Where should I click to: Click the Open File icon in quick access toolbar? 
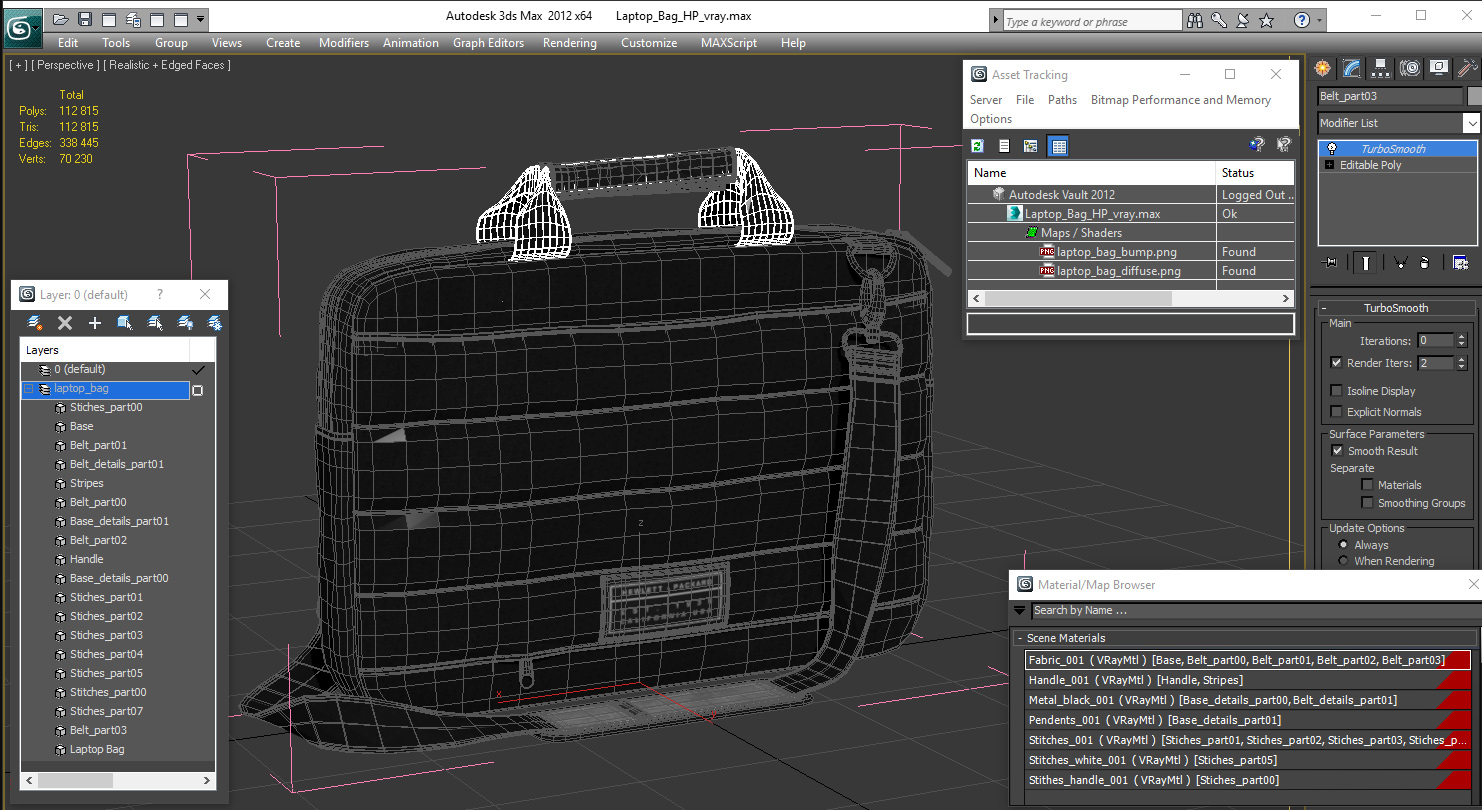click(x=61, y=19)
